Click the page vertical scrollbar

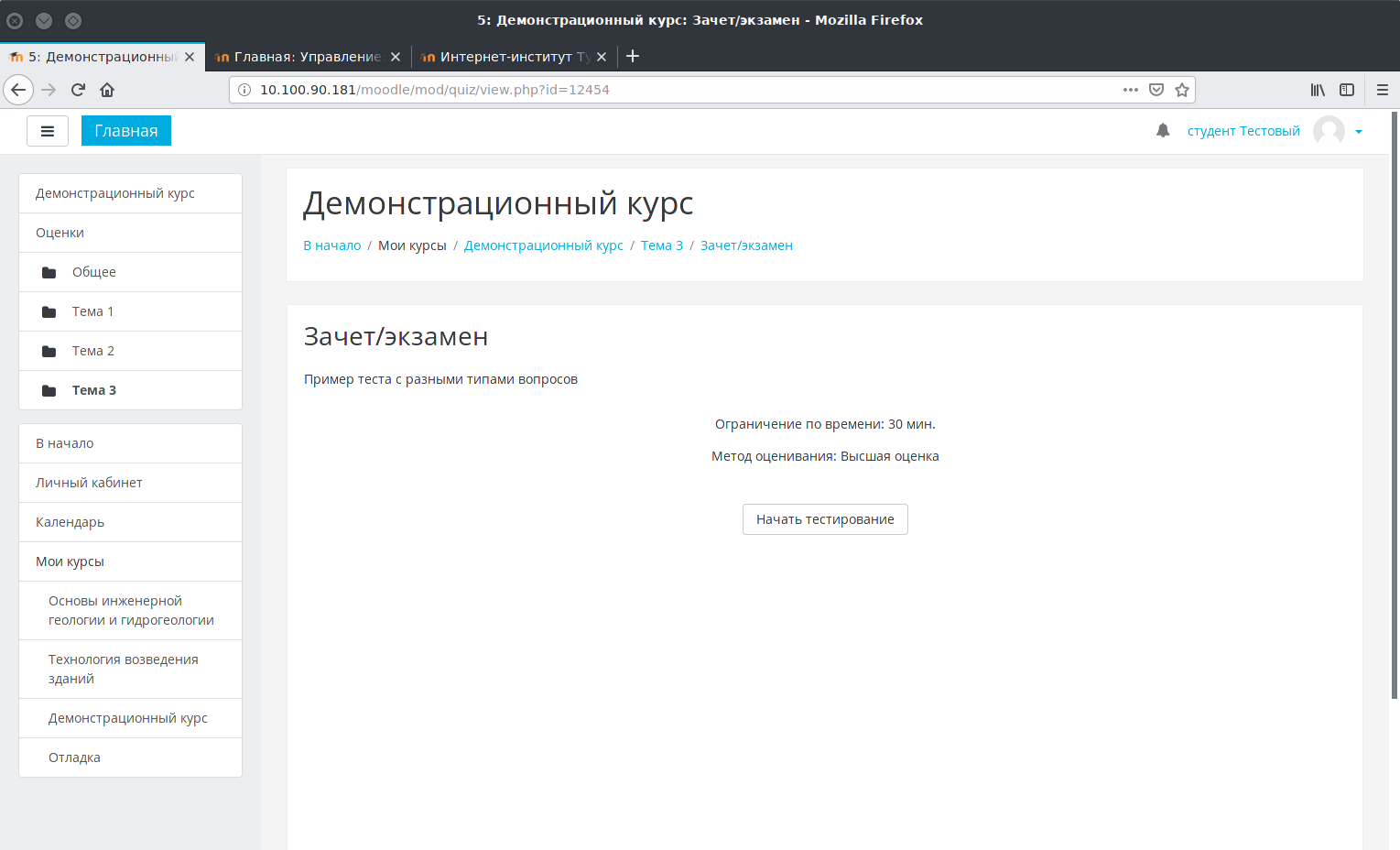point(1395,405)
